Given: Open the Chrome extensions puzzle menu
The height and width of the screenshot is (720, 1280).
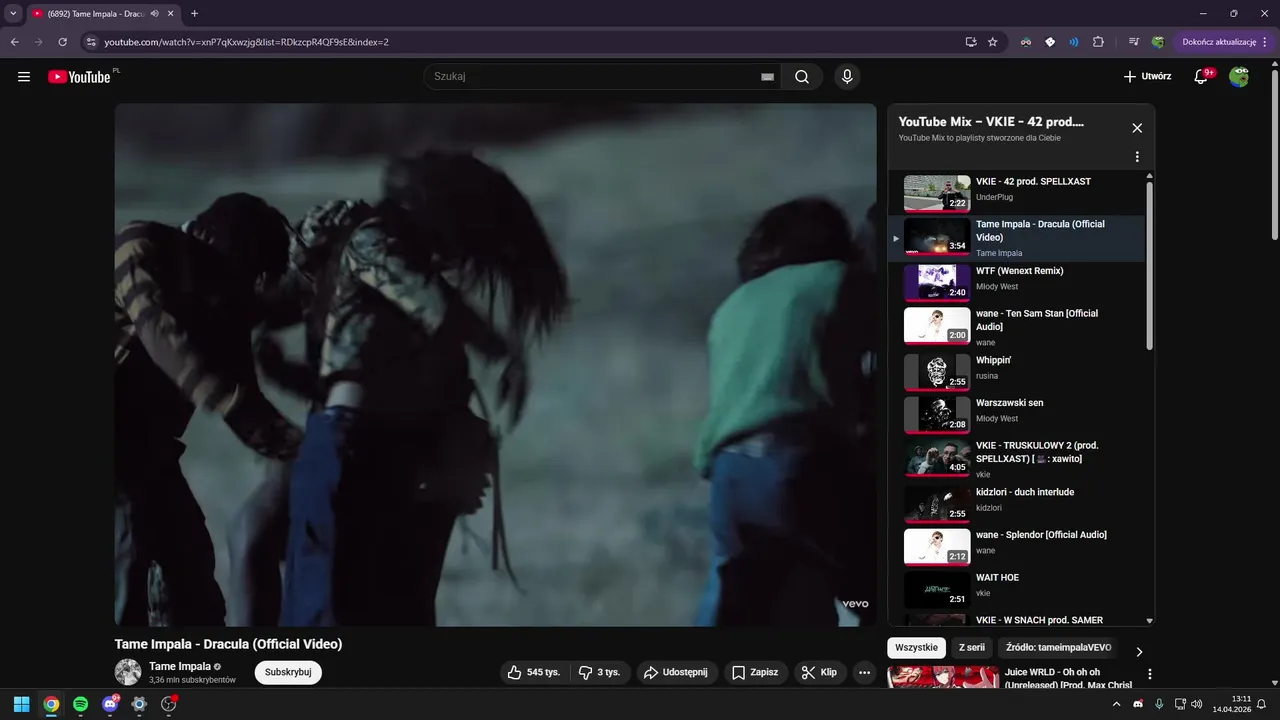Looking at the screenshot, I should [1098, 42].
